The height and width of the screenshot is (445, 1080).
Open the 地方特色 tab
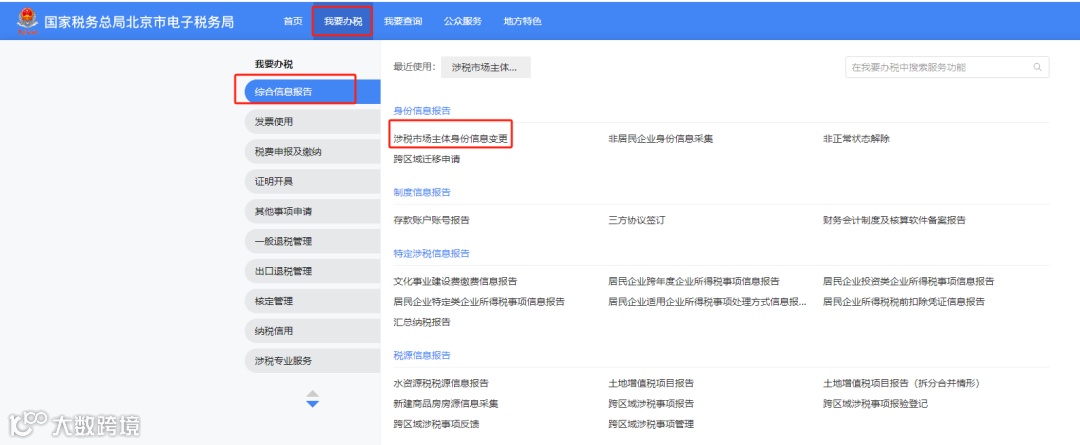(523, 21)
